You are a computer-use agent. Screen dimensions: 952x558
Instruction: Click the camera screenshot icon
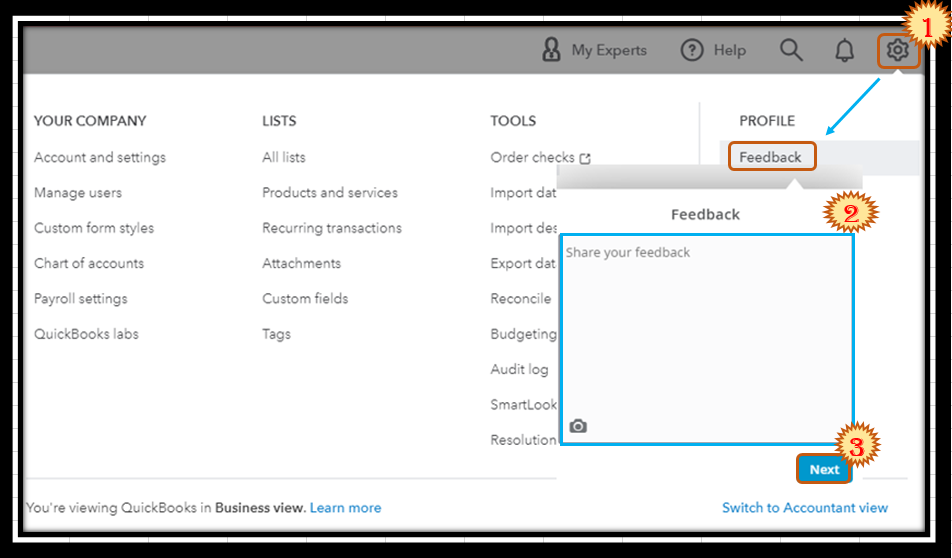tap(578, 426)
